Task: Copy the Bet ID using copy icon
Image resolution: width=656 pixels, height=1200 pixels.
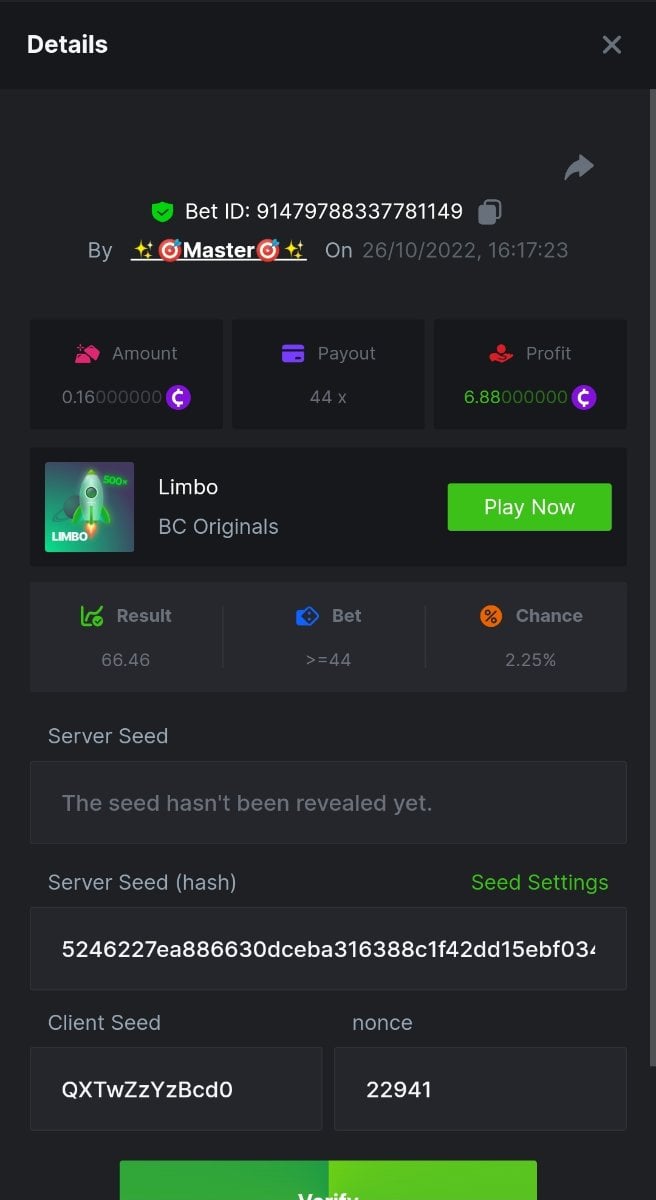Action: click(490, 212)
